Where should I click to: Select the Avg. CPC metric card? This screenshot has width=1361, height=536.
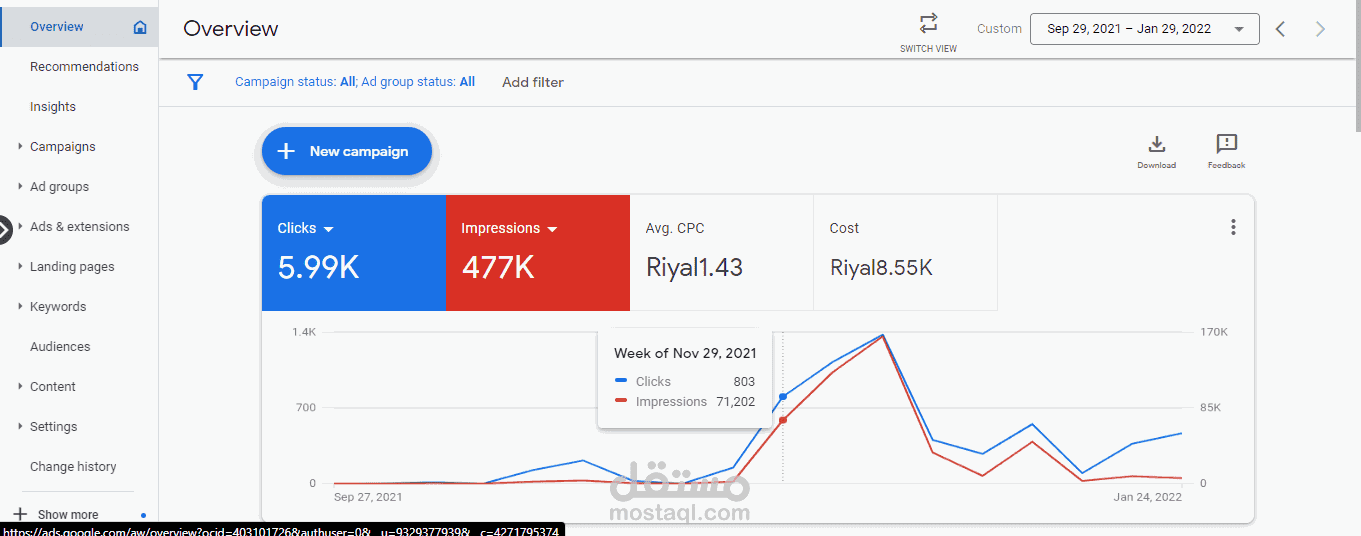pyautogui.click(x=722, y=253)
